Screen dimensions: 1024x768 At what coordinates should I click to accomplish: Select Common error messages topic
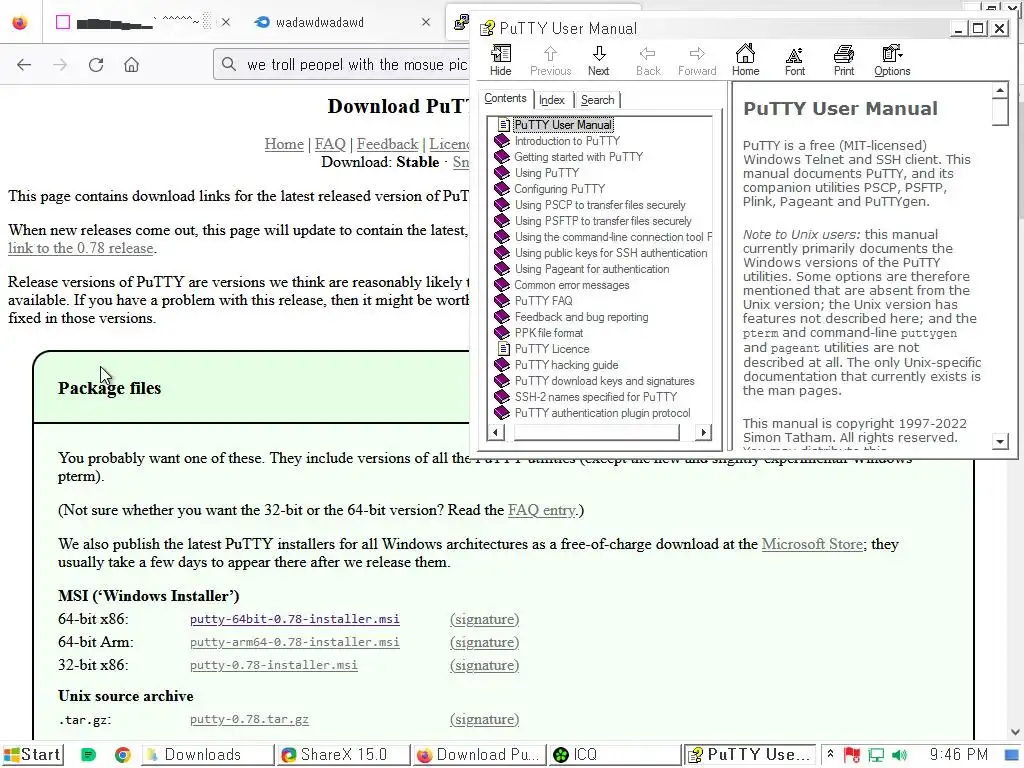click(571, 285)
